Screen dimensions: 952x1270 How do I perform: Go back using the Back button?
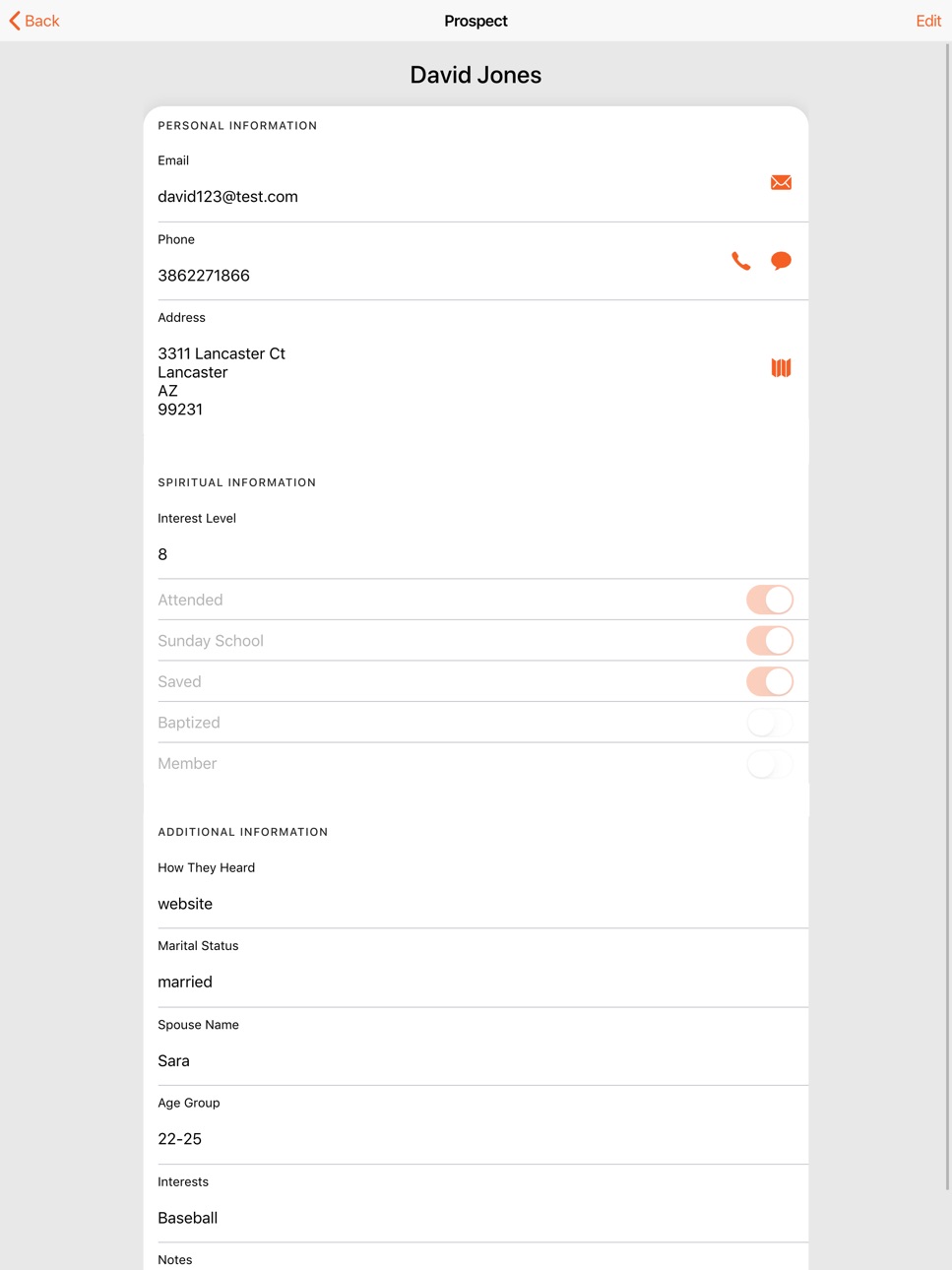tap(34, 21)
